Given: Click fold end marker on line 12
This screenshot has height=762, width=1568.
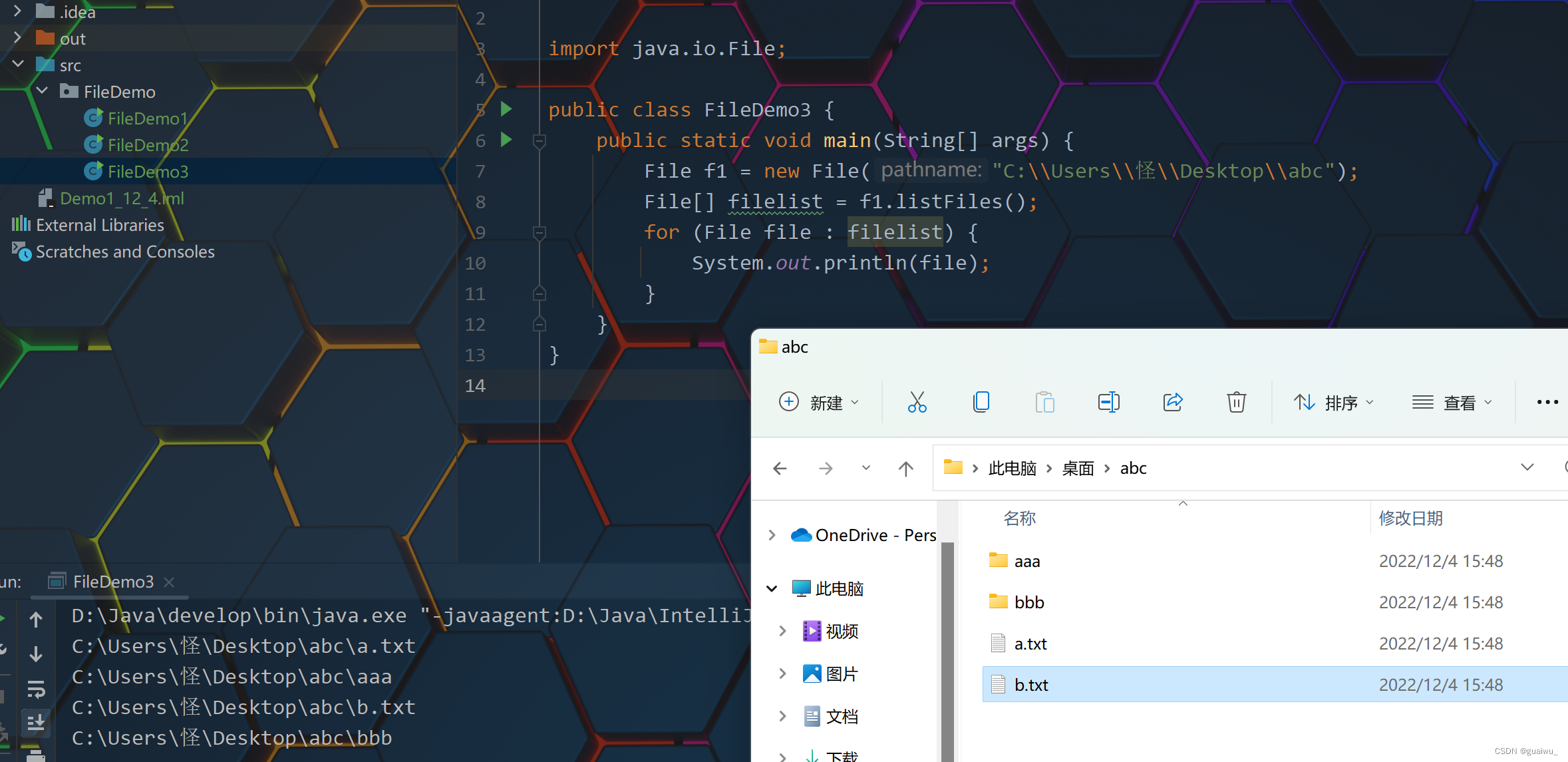Looking at the screenshot, I should 540,324.
